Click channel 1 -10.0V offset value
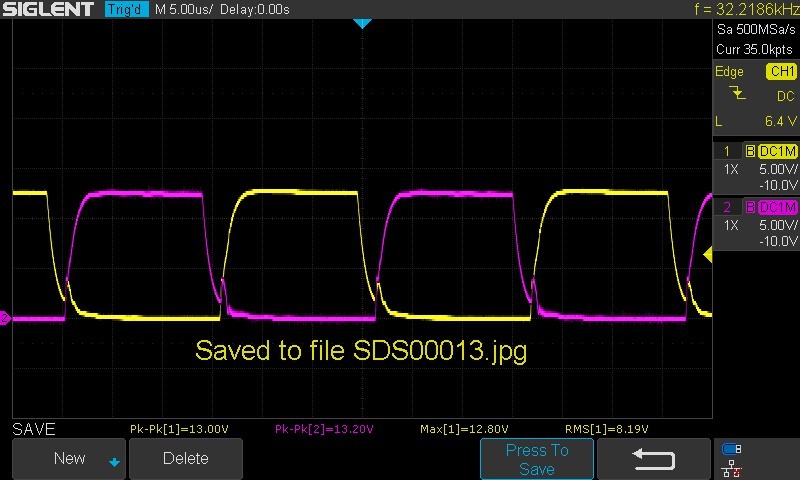 coord(778,185)
